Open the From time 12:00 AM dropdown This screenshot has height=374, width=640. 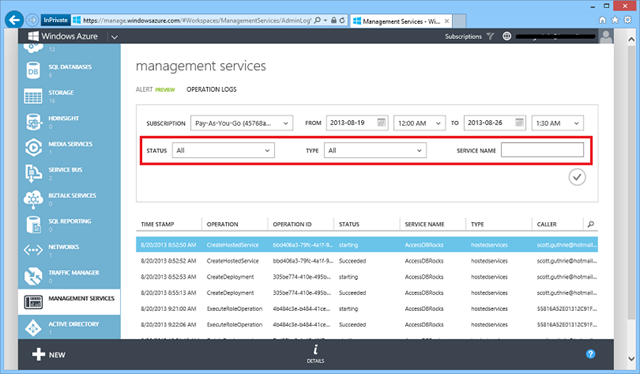click(420, 123)
